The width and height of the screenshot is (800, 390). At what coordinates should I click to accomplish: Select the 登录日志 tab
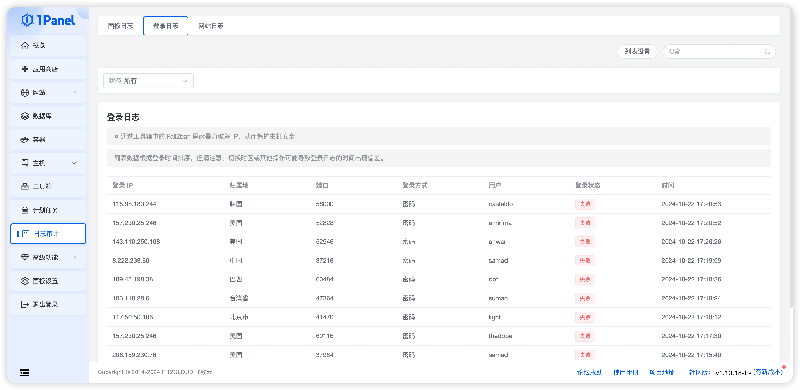pos(165,26)
